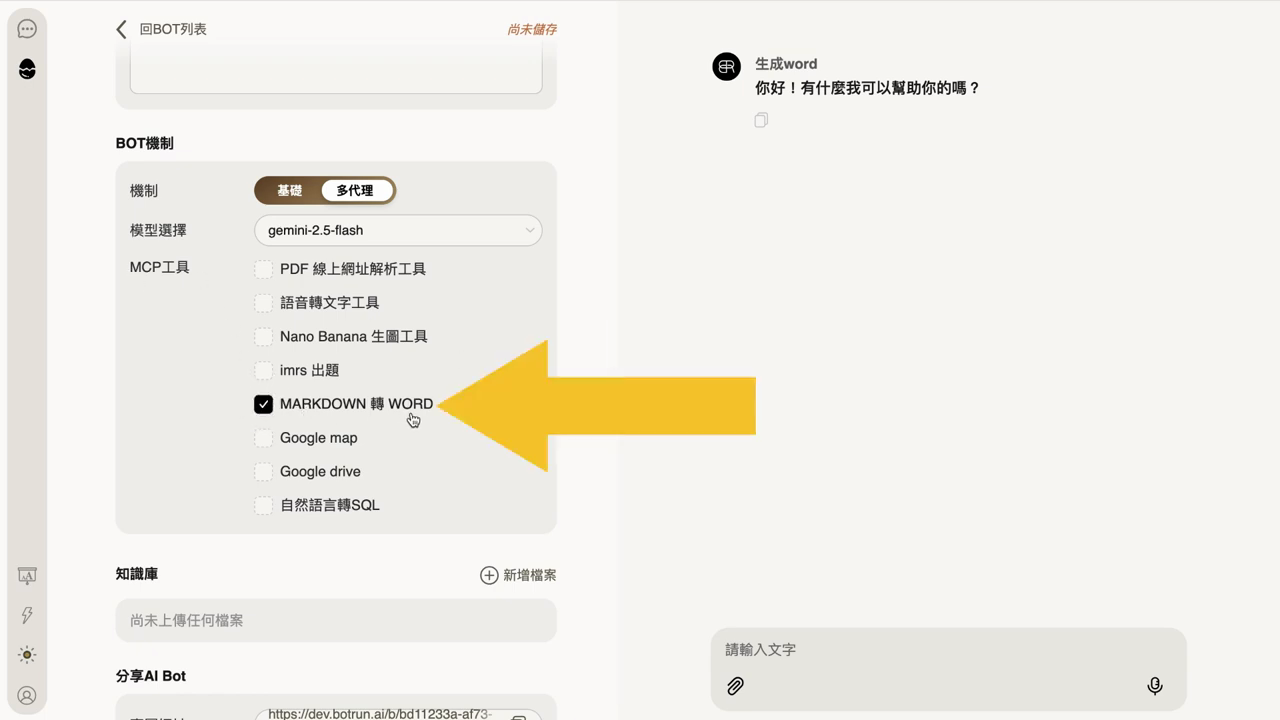Switch mechanism to 基礎 mode
The image size is (1280, 720).
point(289,190)
